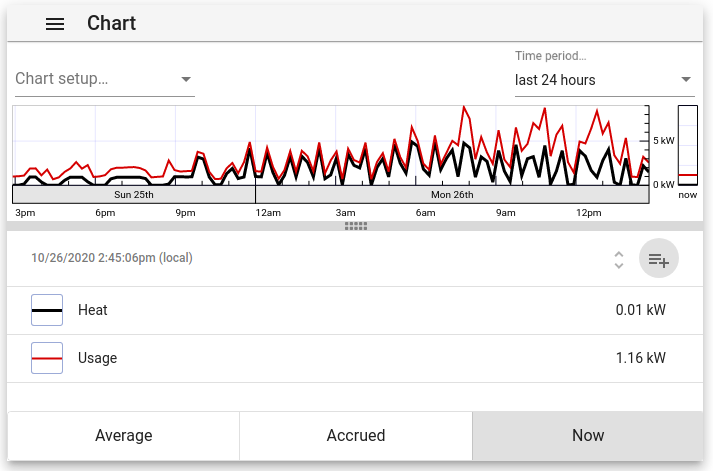Select the Now tab

[x=587, y=436]
